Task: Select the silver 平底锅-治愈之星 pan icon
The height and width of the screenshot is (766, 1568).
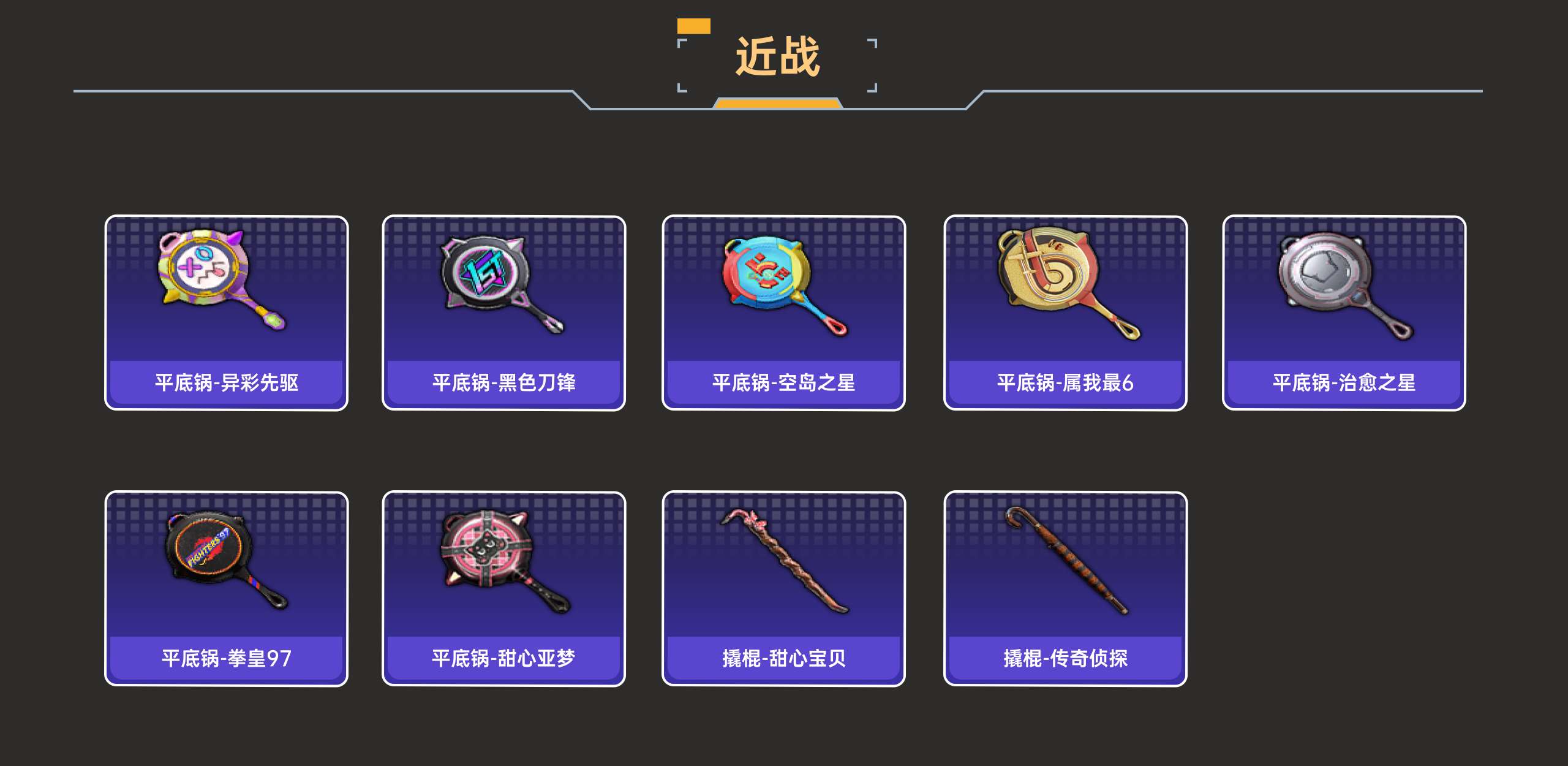Action: tap(1346, 286)
